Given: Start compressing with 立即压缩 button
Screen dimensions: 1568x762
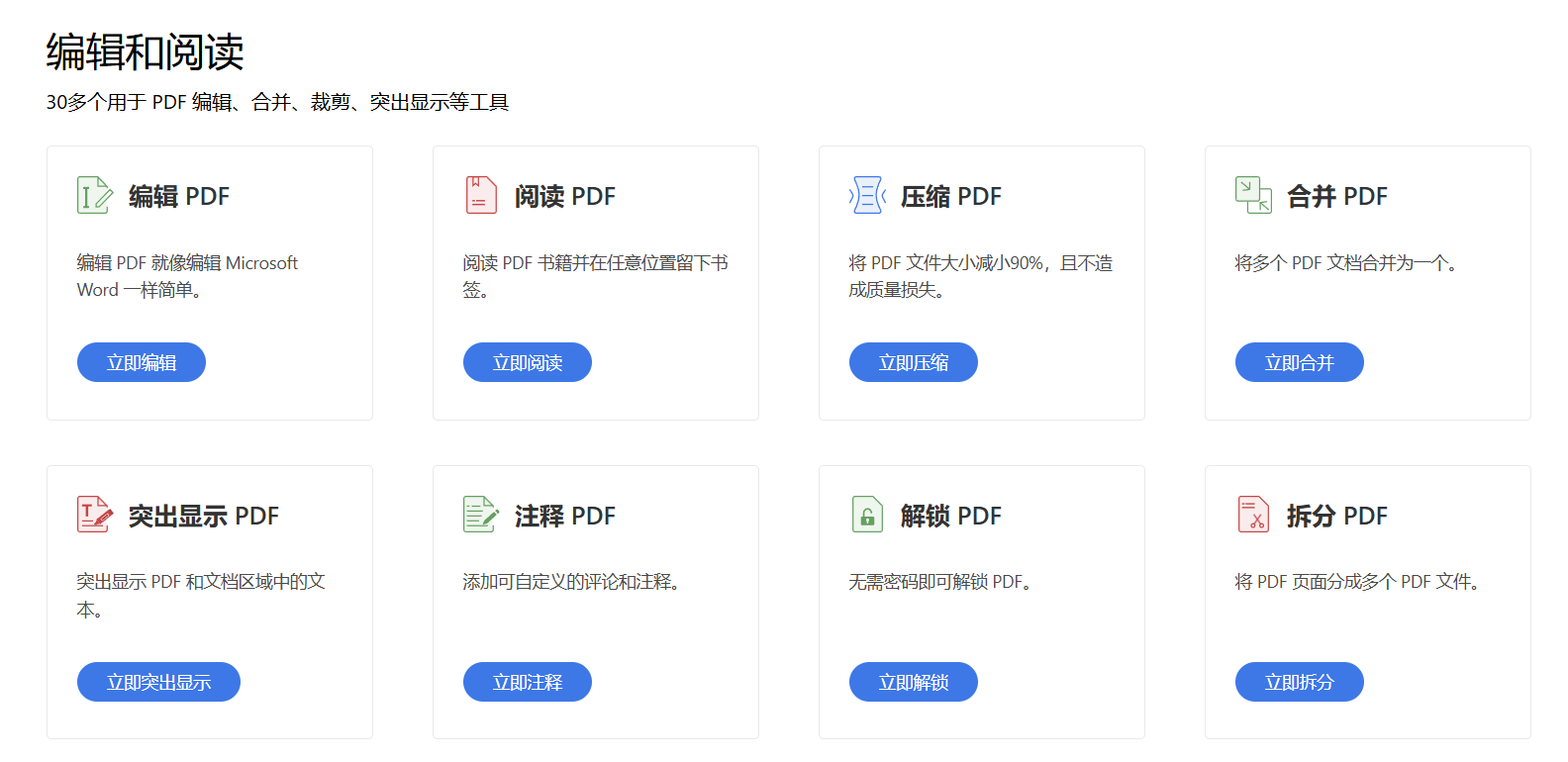Looking at the screenshot, I should 913,362.
